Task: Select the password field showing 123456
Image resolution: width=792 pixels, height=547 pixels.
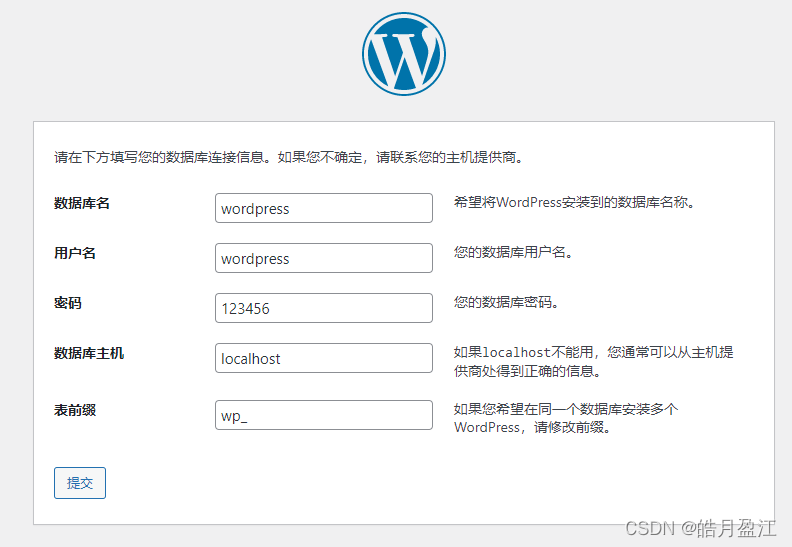Action: tap(324, 308)
